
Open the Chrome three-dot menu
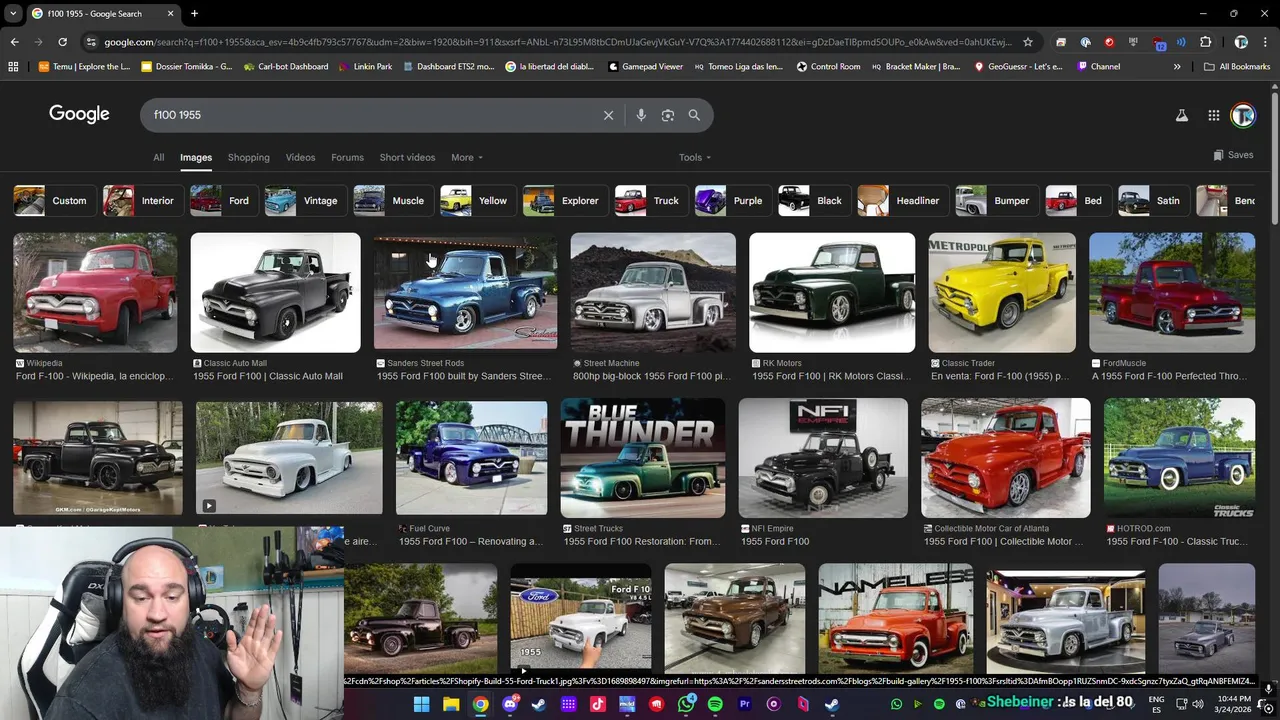(1265, 42)
